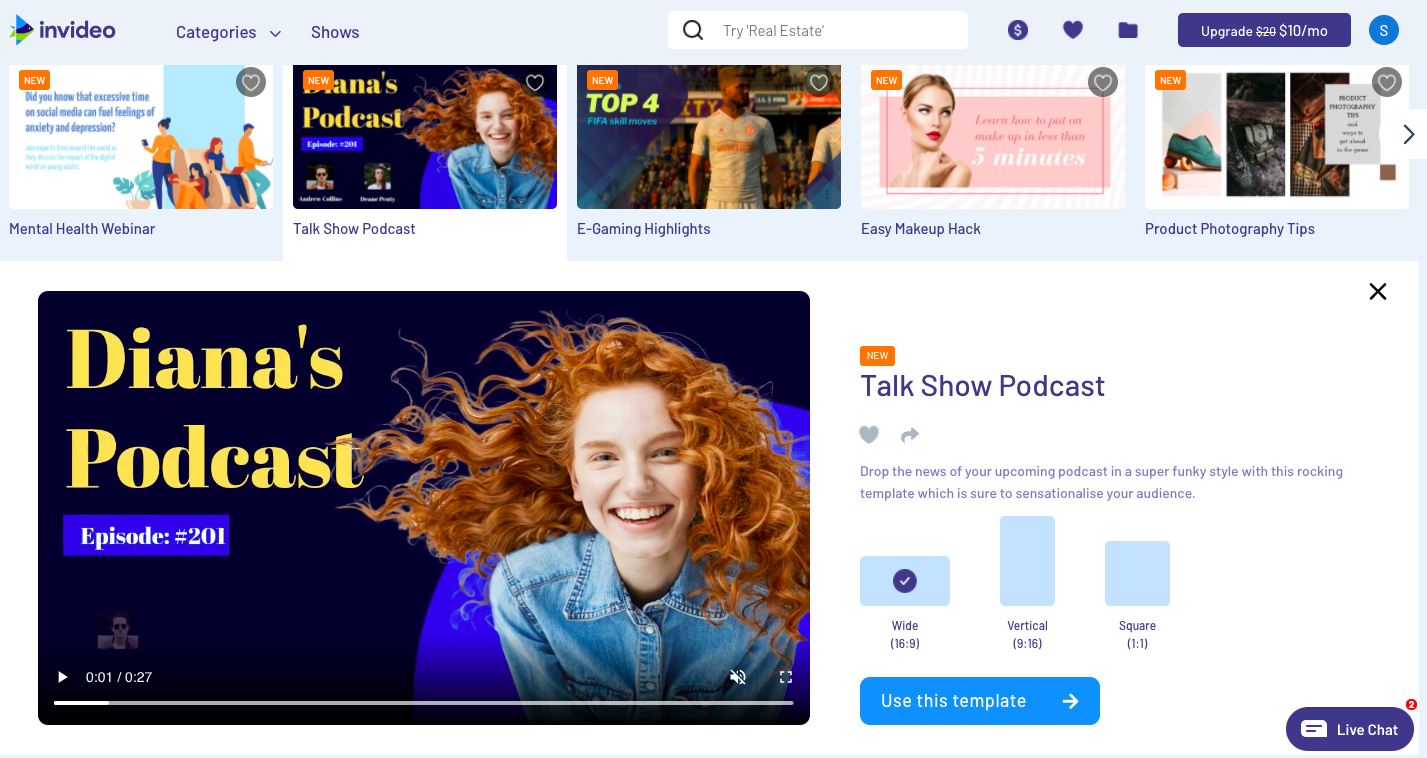Heart the Easy Makeup Hack template
The height and width of the screenshot is (758, 1427).
point(1103,82)
